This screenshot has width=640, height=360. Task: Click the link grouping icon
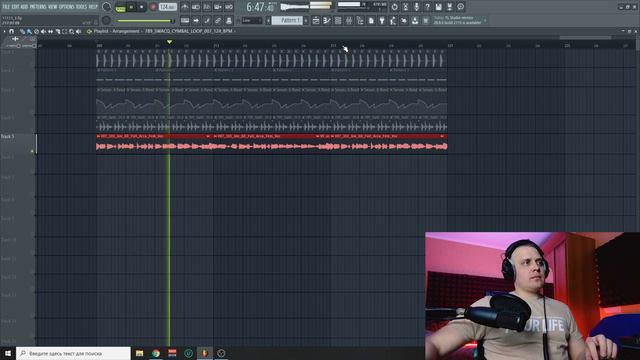tap(218, 20)
